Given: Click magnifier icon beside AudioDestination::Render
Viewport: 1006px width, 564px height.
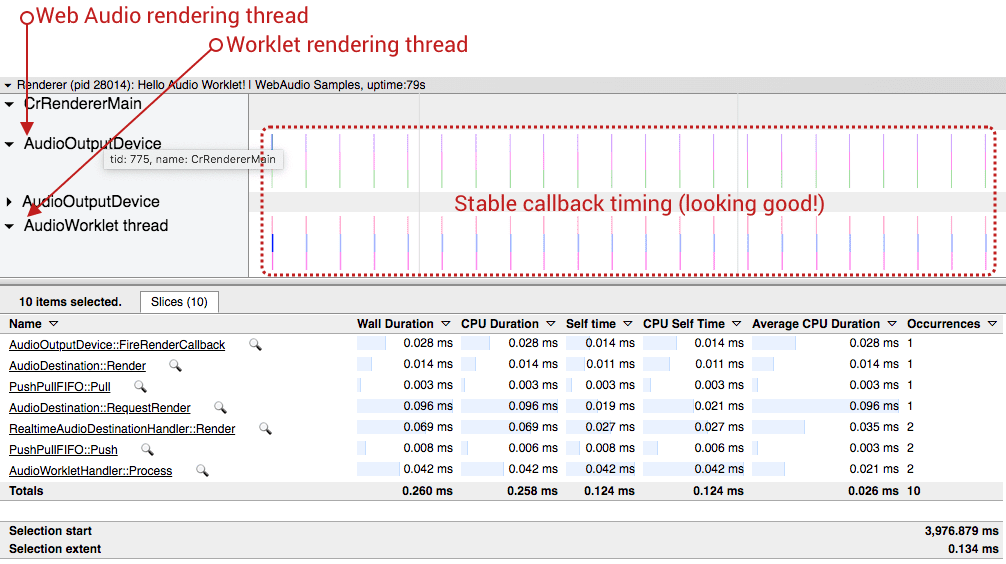Looking at the screenshot, I should coord(175,365).
